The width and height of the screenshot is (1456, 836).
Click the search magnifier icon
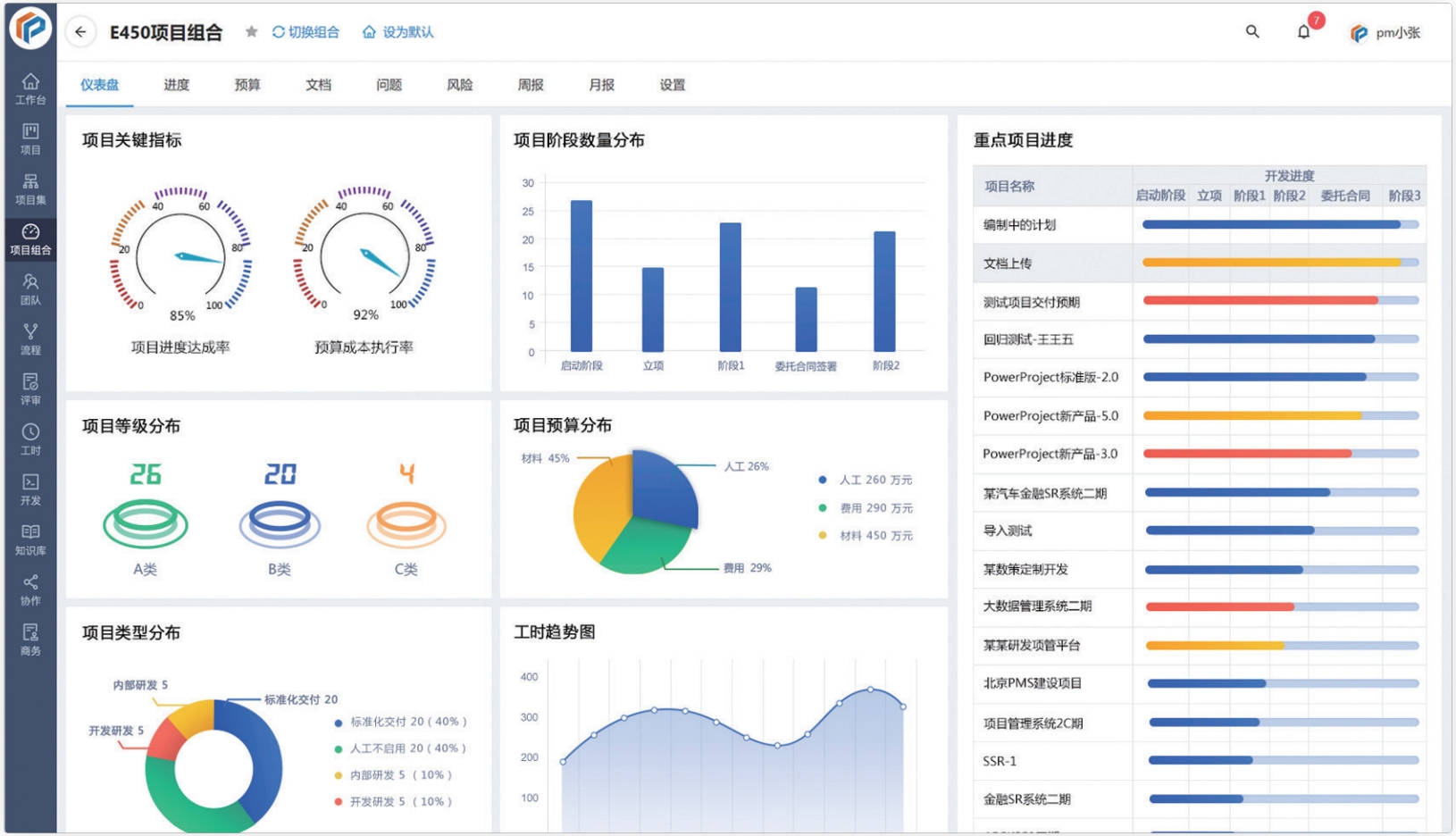(x=1251, y=30)
